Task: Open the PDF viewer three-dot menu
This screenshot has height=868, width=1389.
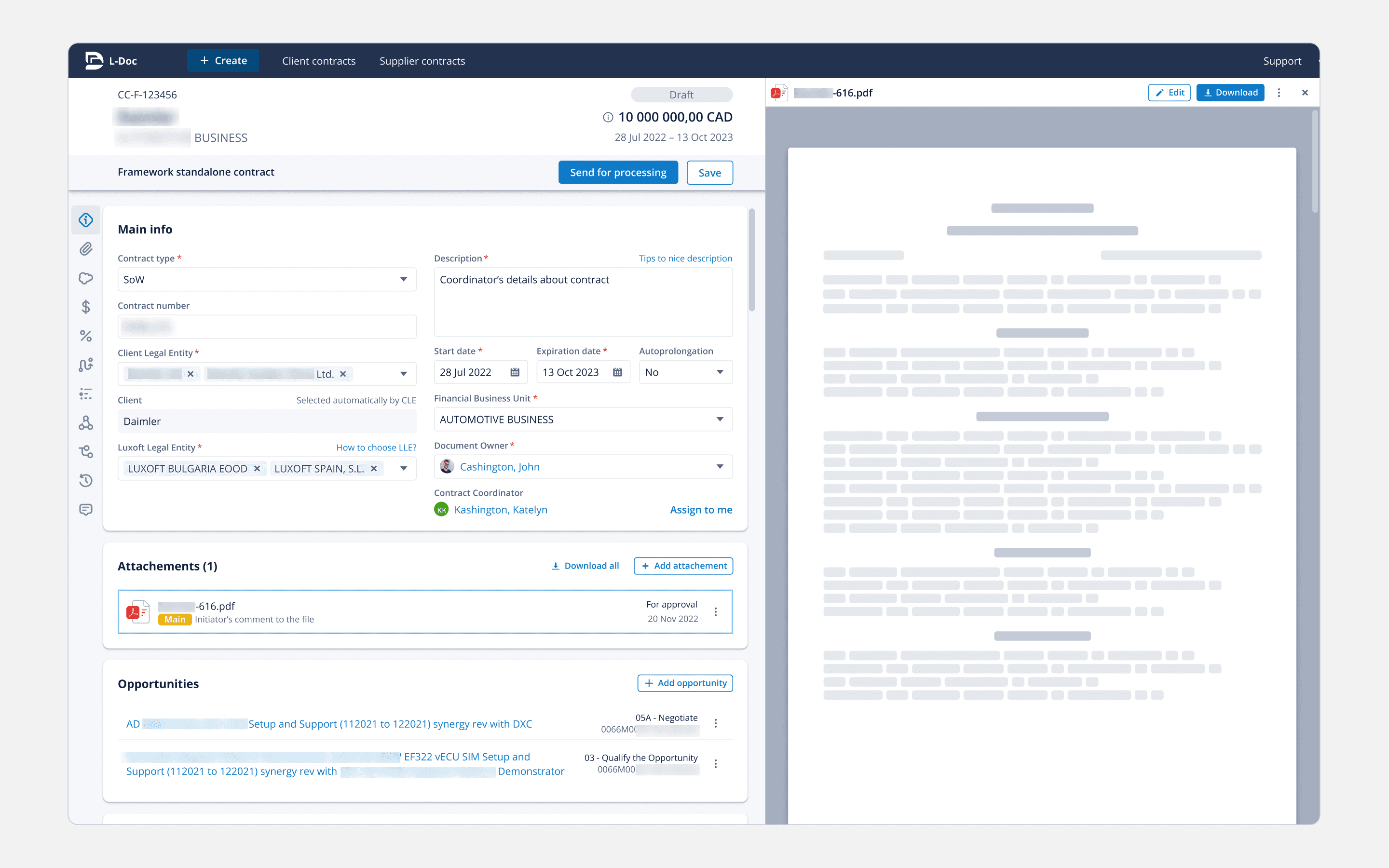Action: [x=1279, y=93]
